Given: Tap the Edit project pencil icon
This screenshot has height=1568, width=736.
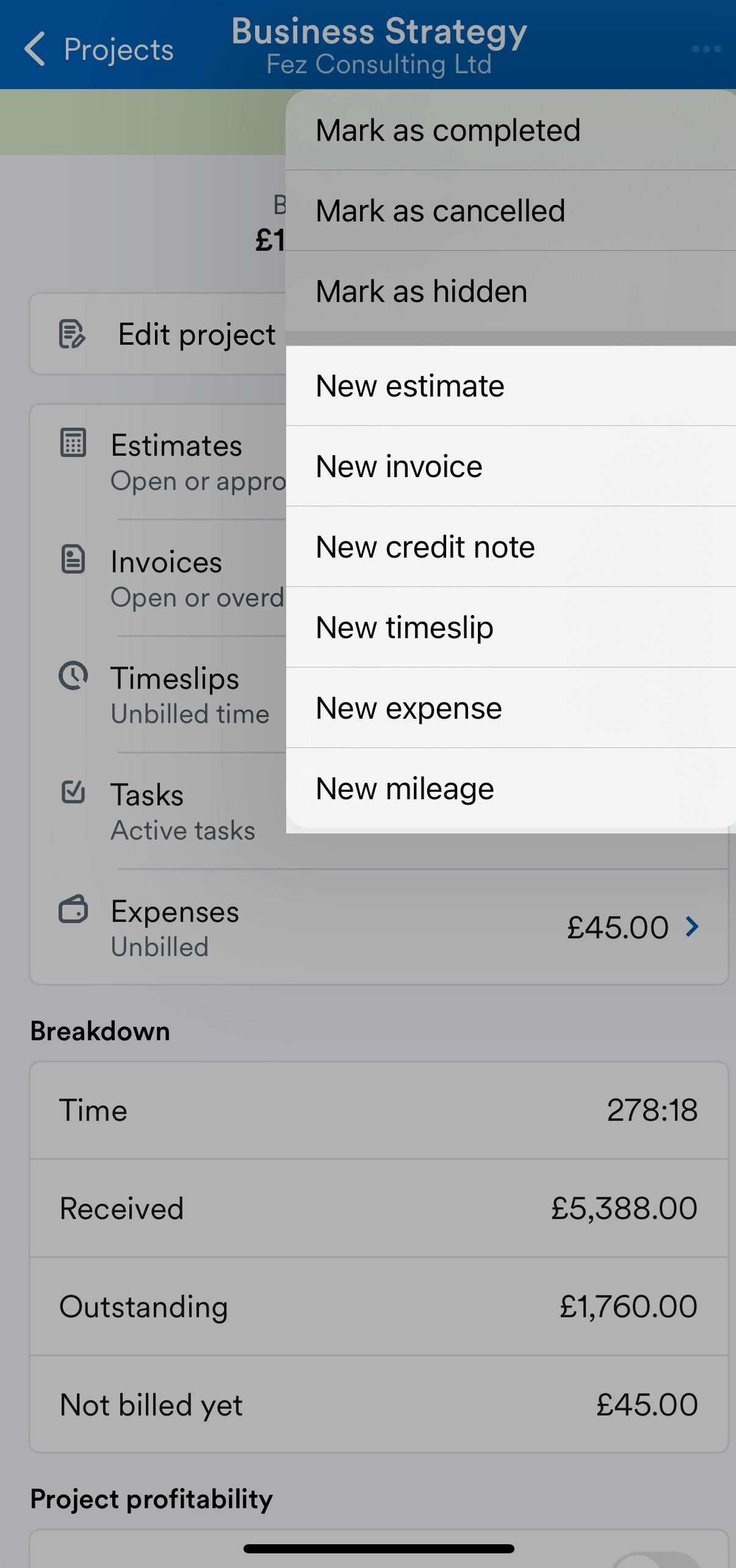Looking at the screenshot, I should click(72, 334).
